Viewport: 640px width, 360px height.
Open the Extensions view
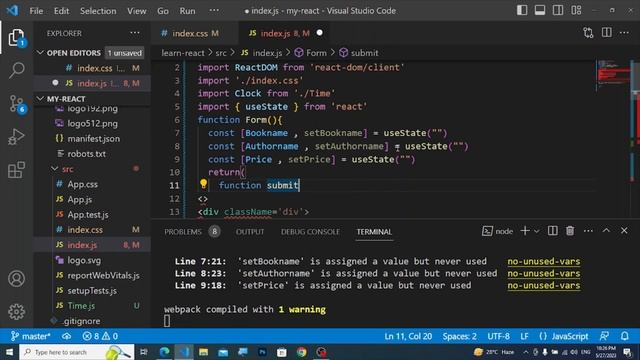click(x=16, y=170)
